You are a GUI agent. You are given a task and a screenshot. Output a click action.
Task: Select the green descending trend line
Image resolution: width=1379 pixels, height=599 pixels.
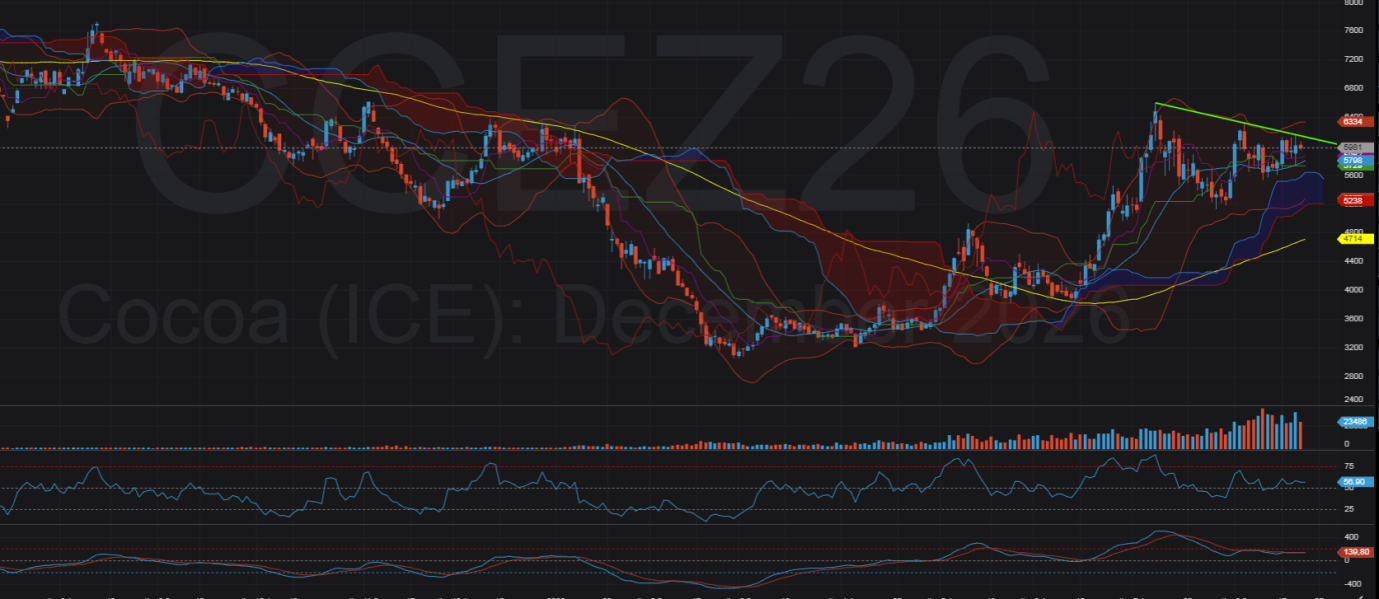pyautogui.click(x=1245, y=124)
